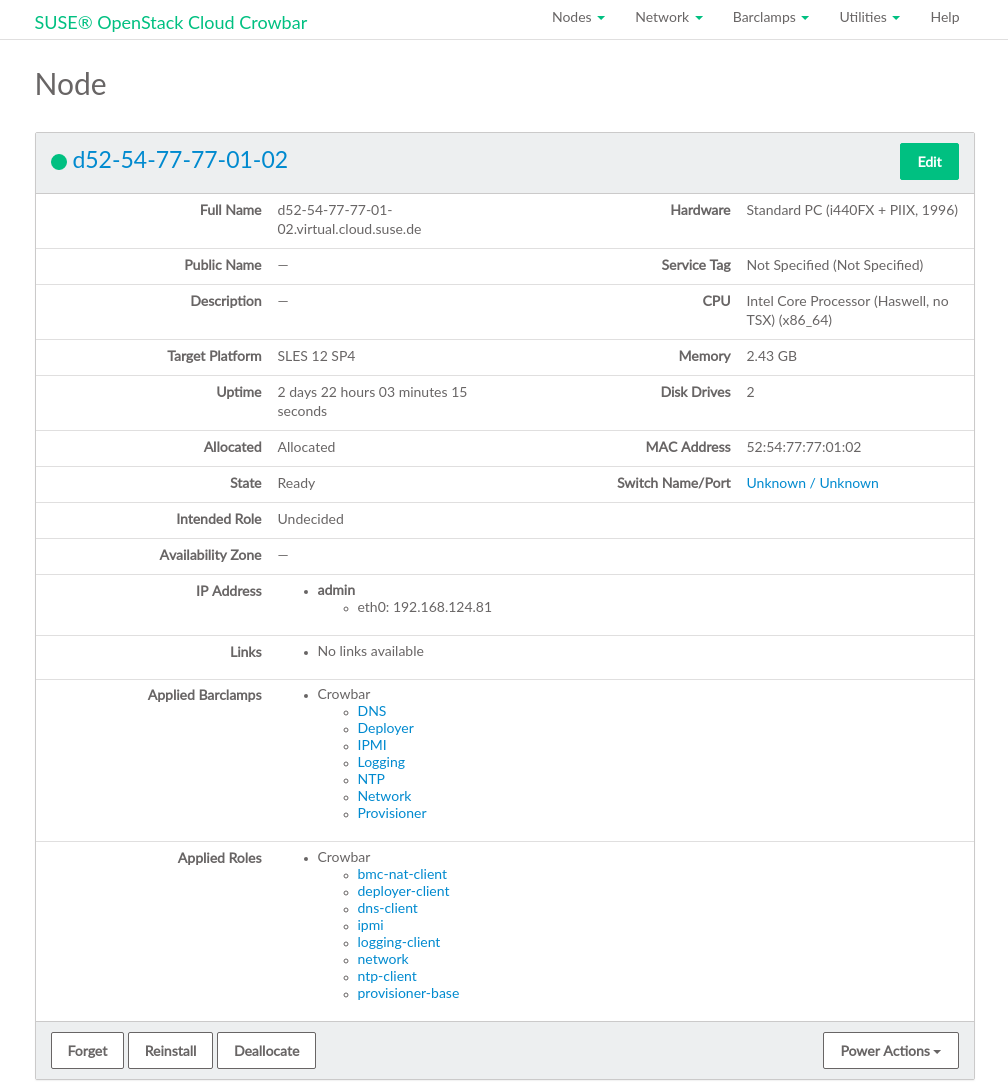Click the Forget button
The width and height of the screenshot is (1008, 1088).
coord(87,1051)
